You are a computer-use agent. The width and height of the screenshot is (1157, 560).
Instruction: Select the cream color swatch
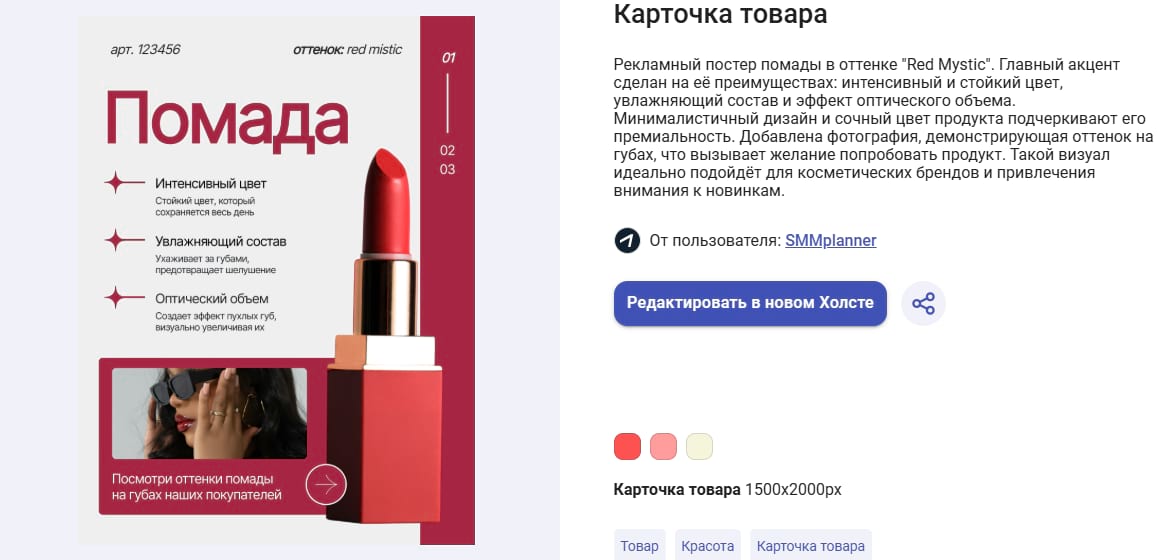[x=700, y=446]
